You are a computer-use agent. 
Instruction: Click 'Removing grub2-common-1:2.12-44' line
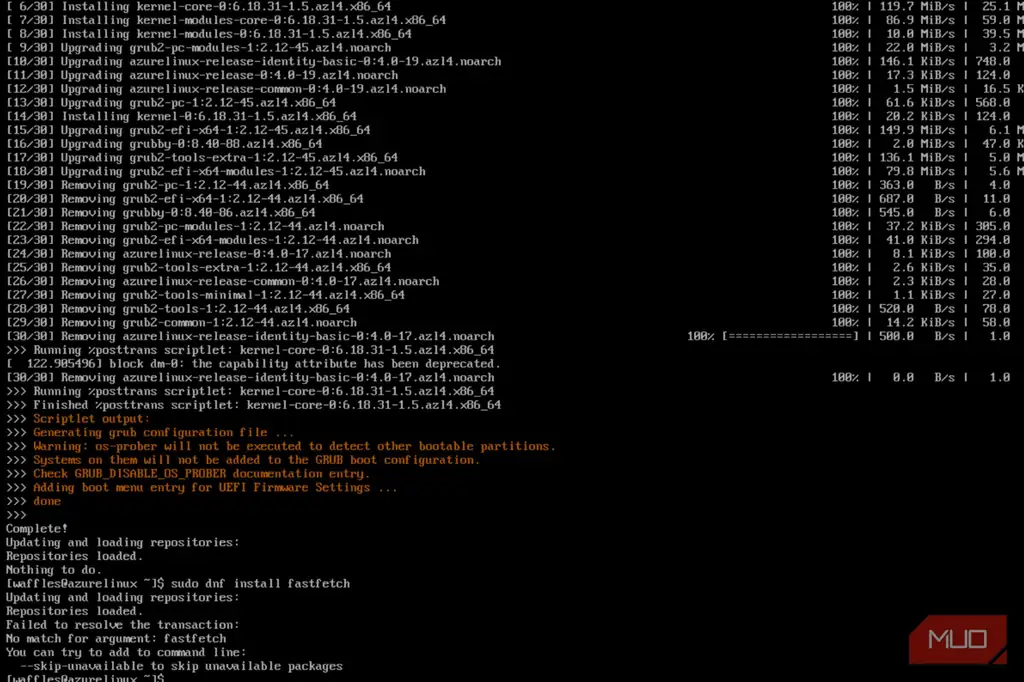coord(182,322)
